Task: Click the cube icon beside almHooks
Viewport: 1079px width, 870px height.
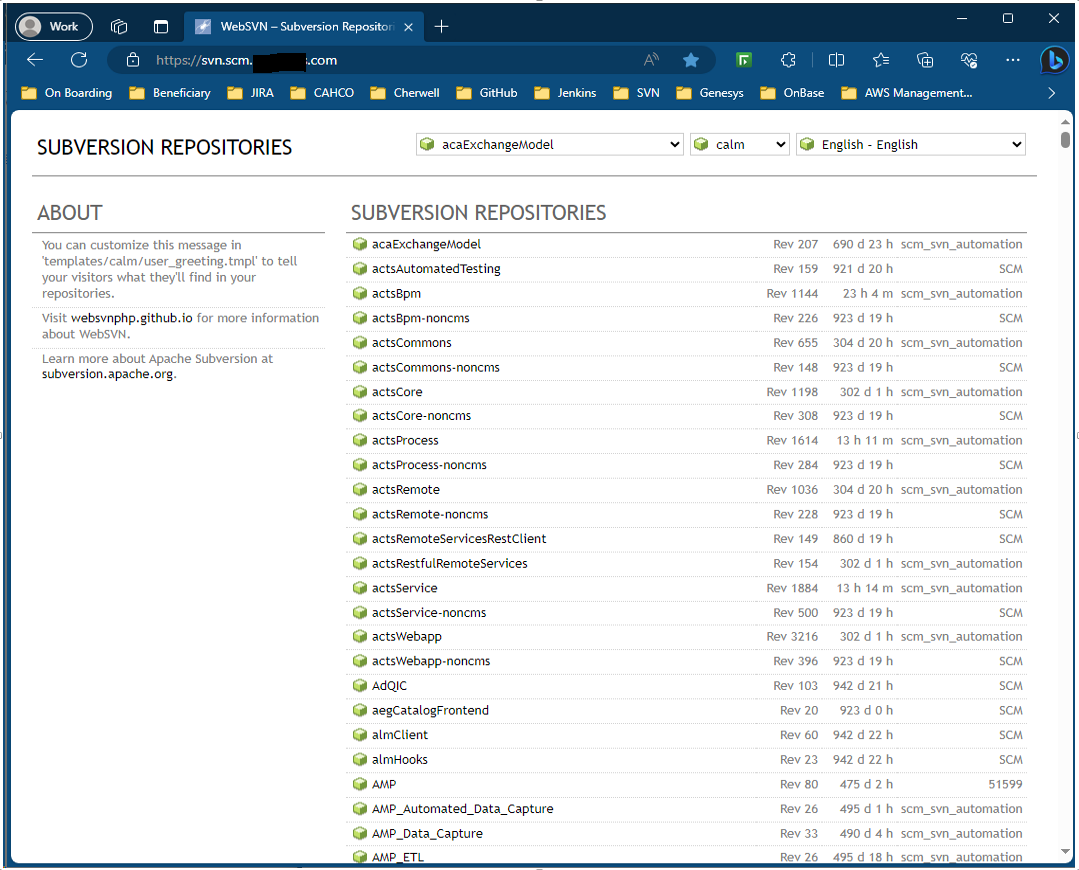Action: [359, 759]
